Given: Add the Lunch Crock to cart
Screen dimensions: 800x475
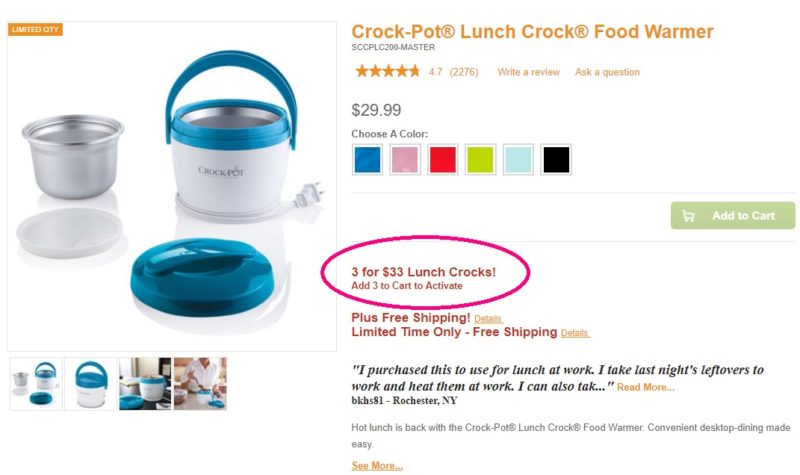Looking at the screenshot, I should (733, 216).
